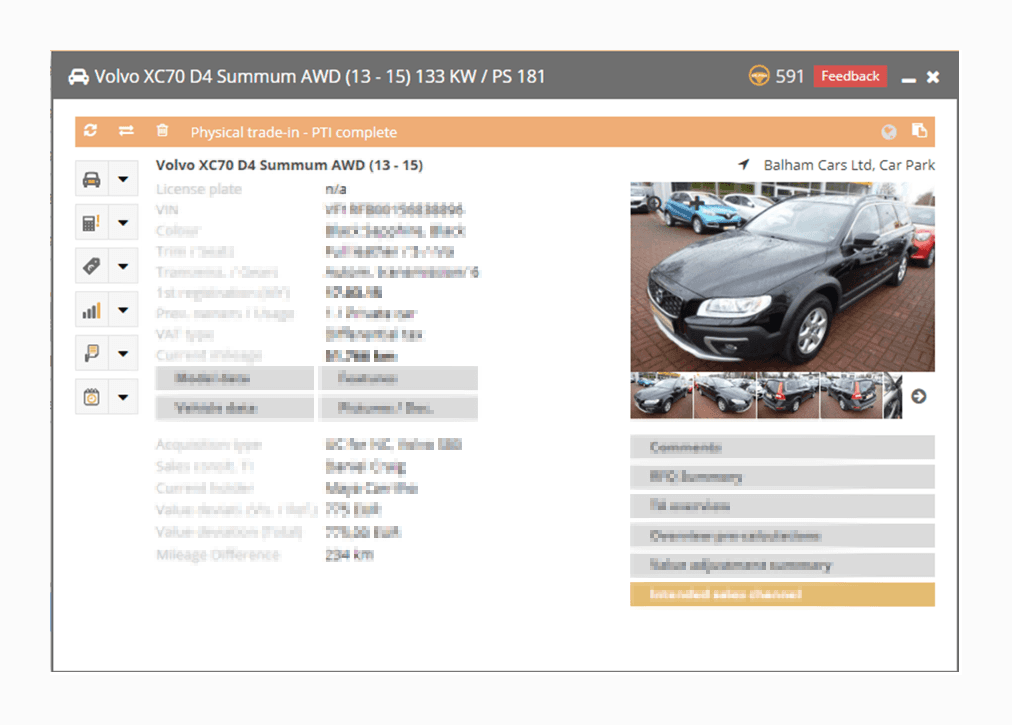Viewport: 1012px width, 725px height.
Task: Click the copy document icon in orange bar
Action: click(919, 131)
